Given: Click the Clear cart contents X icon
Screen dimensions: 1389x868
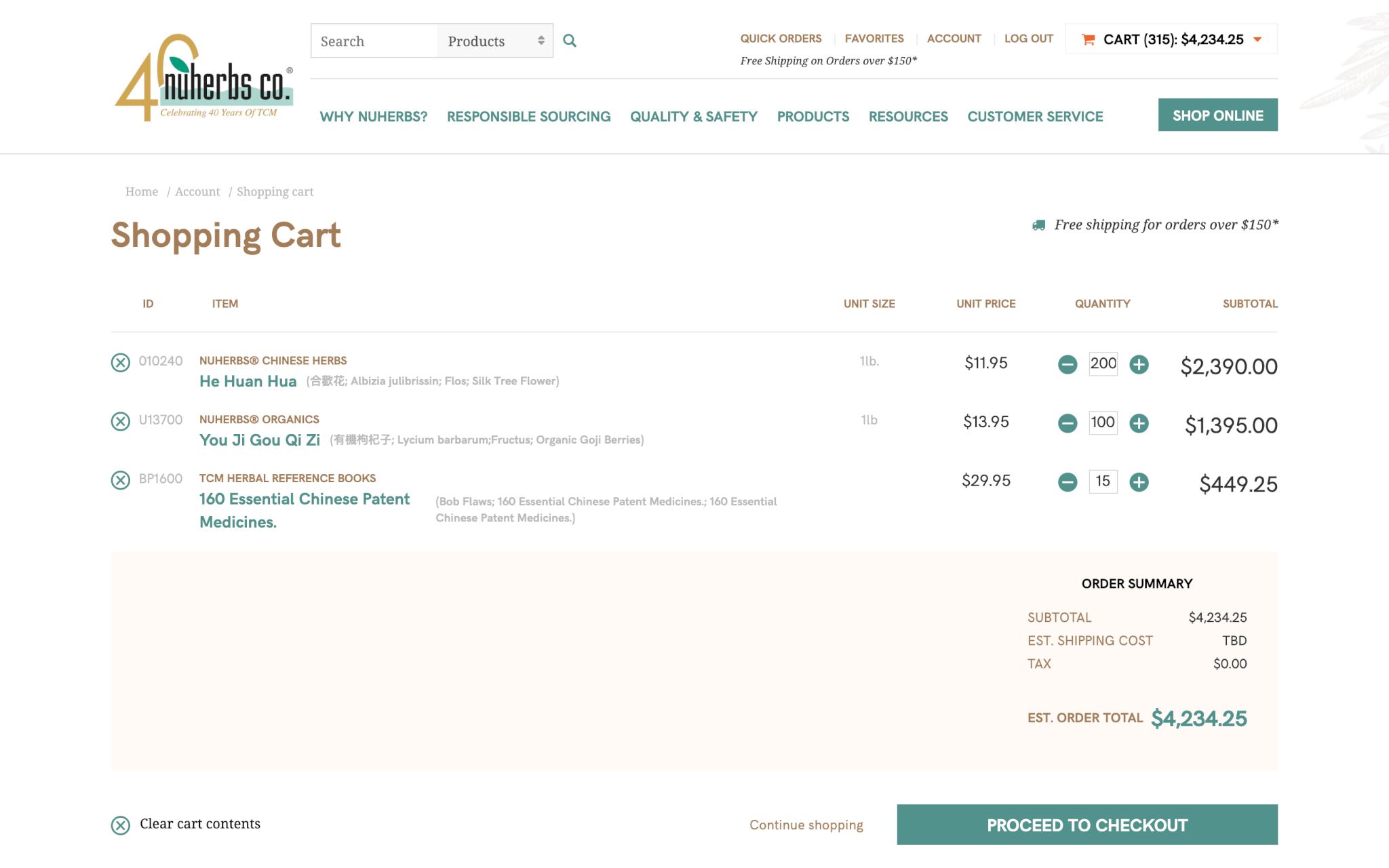Looking at the screenshot, I should tap(121, 825).
